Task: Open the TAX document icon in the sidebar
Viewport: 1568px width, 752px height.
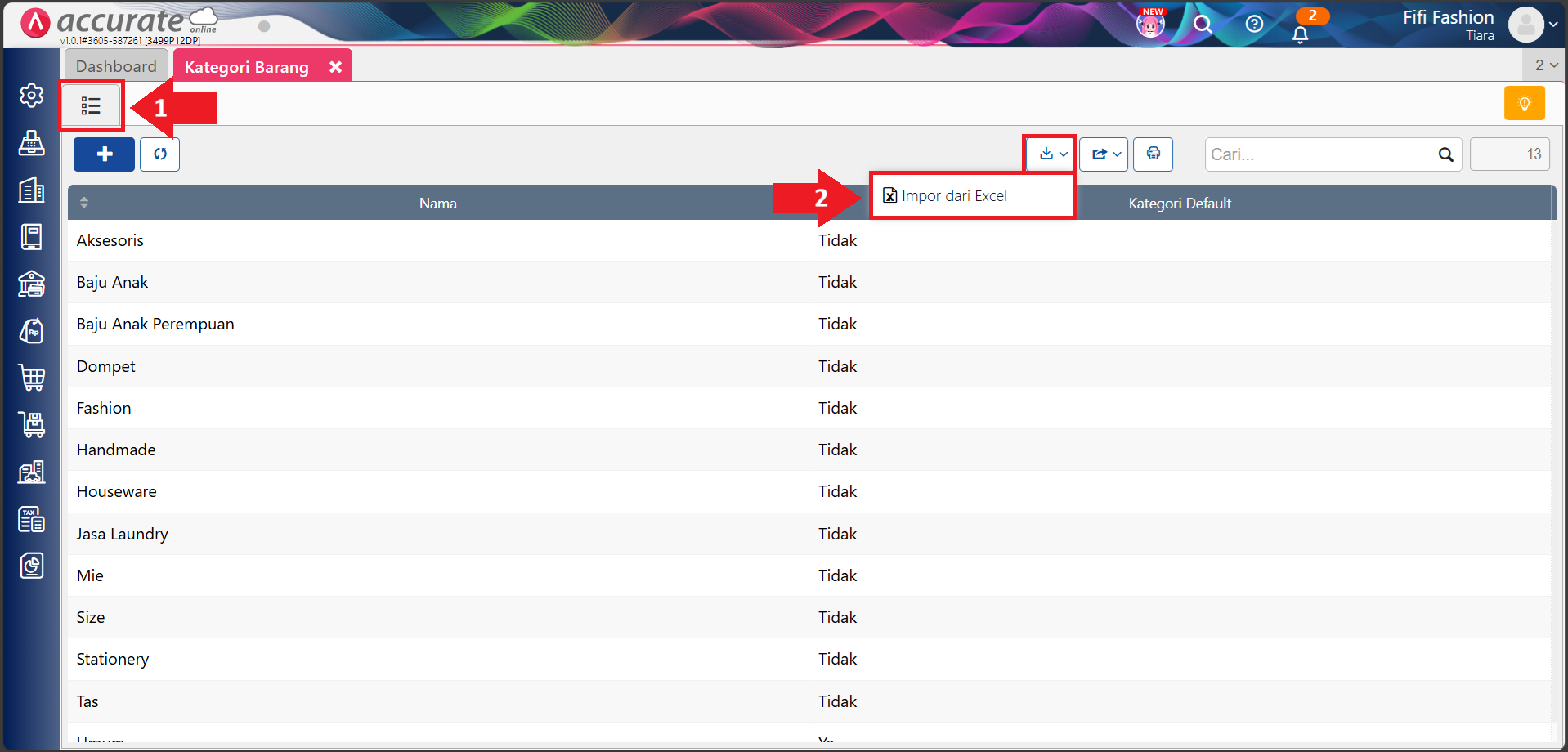Action: 30,519
